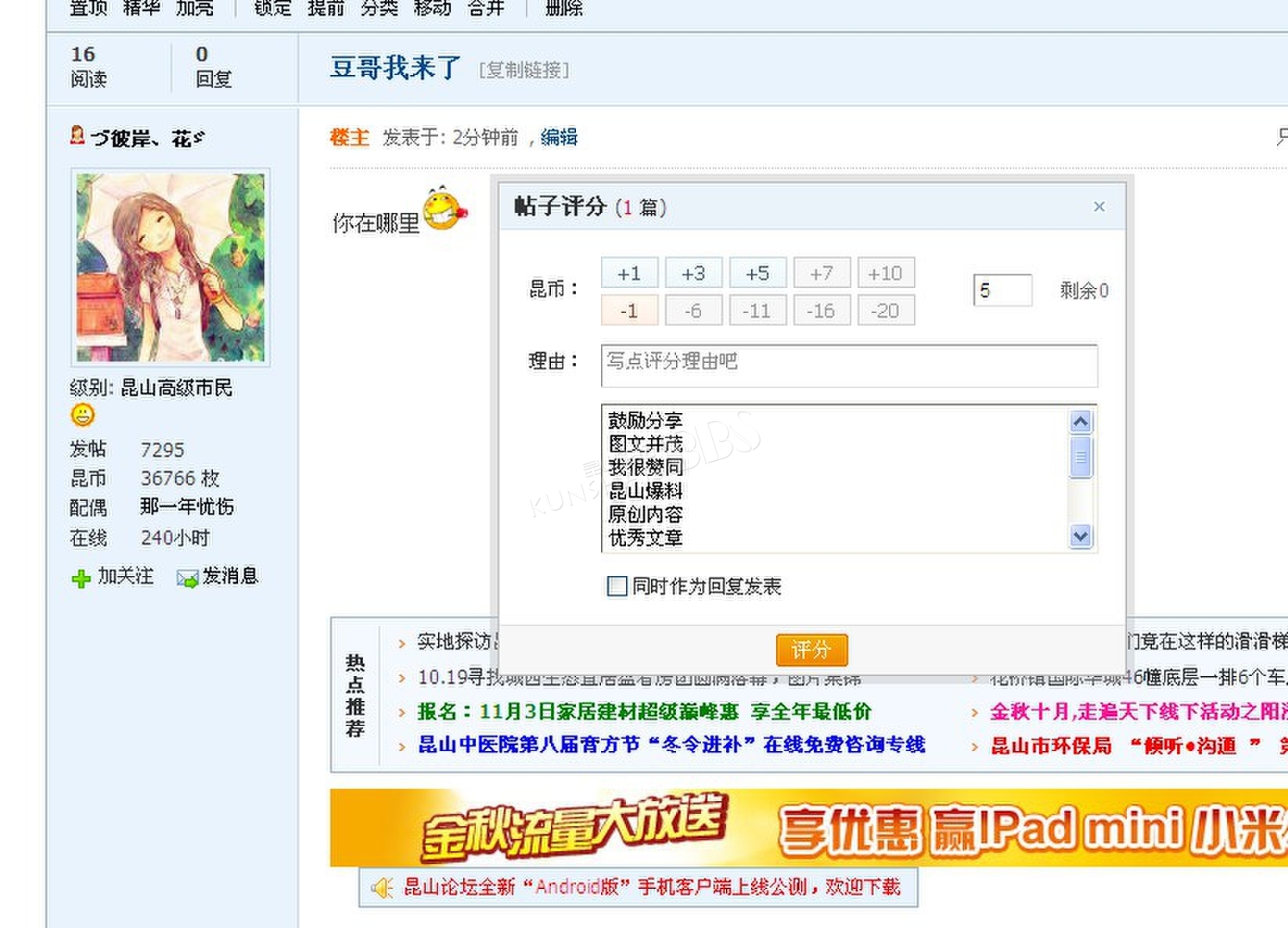
Task: Click the poster's avatar picture
Action: (171, 268)
